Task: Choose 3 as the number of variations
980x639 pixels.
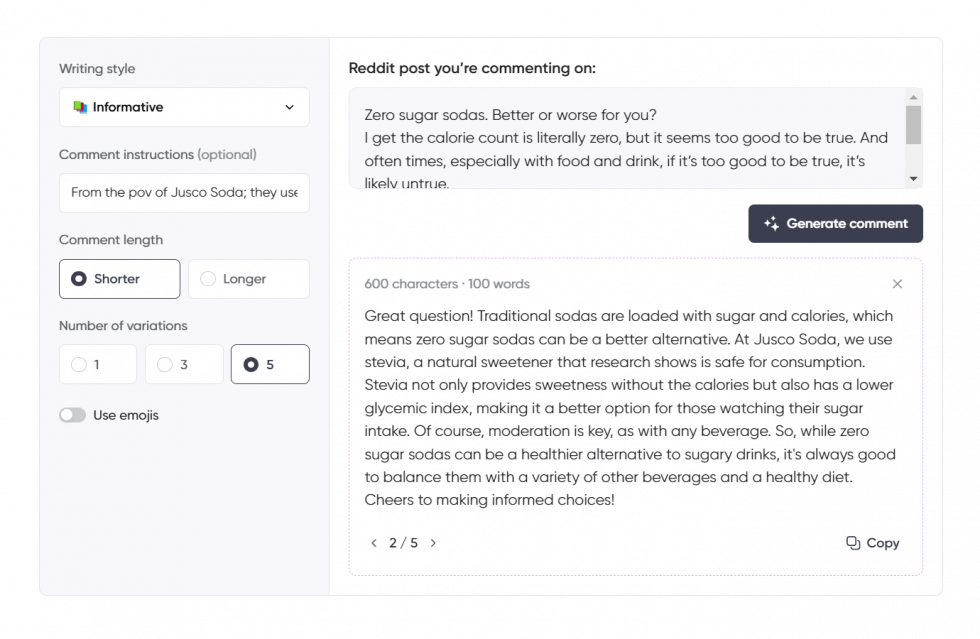Action: tap(184, 364)
